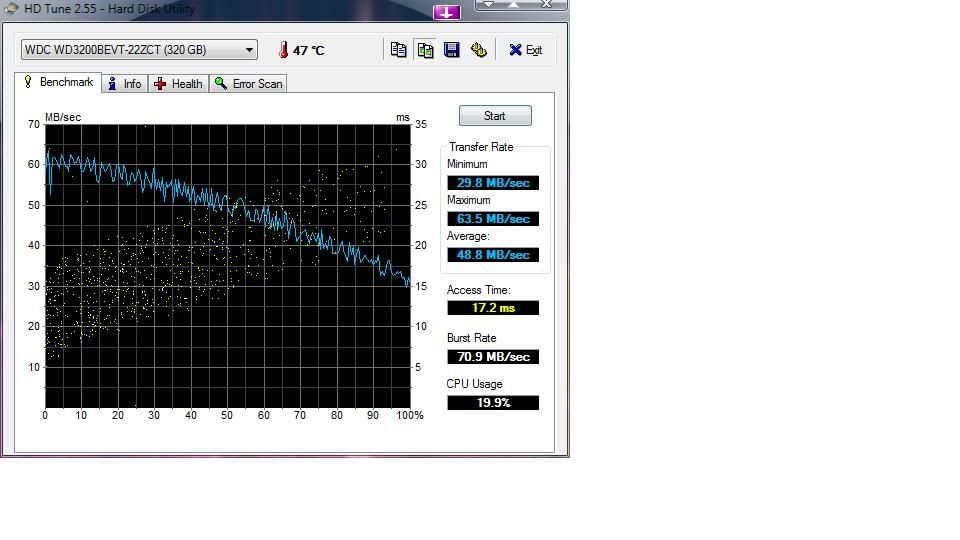The width and height of the screenshot is (960, 540).
Task: Start the benchmark test
Action: (495, 116)
